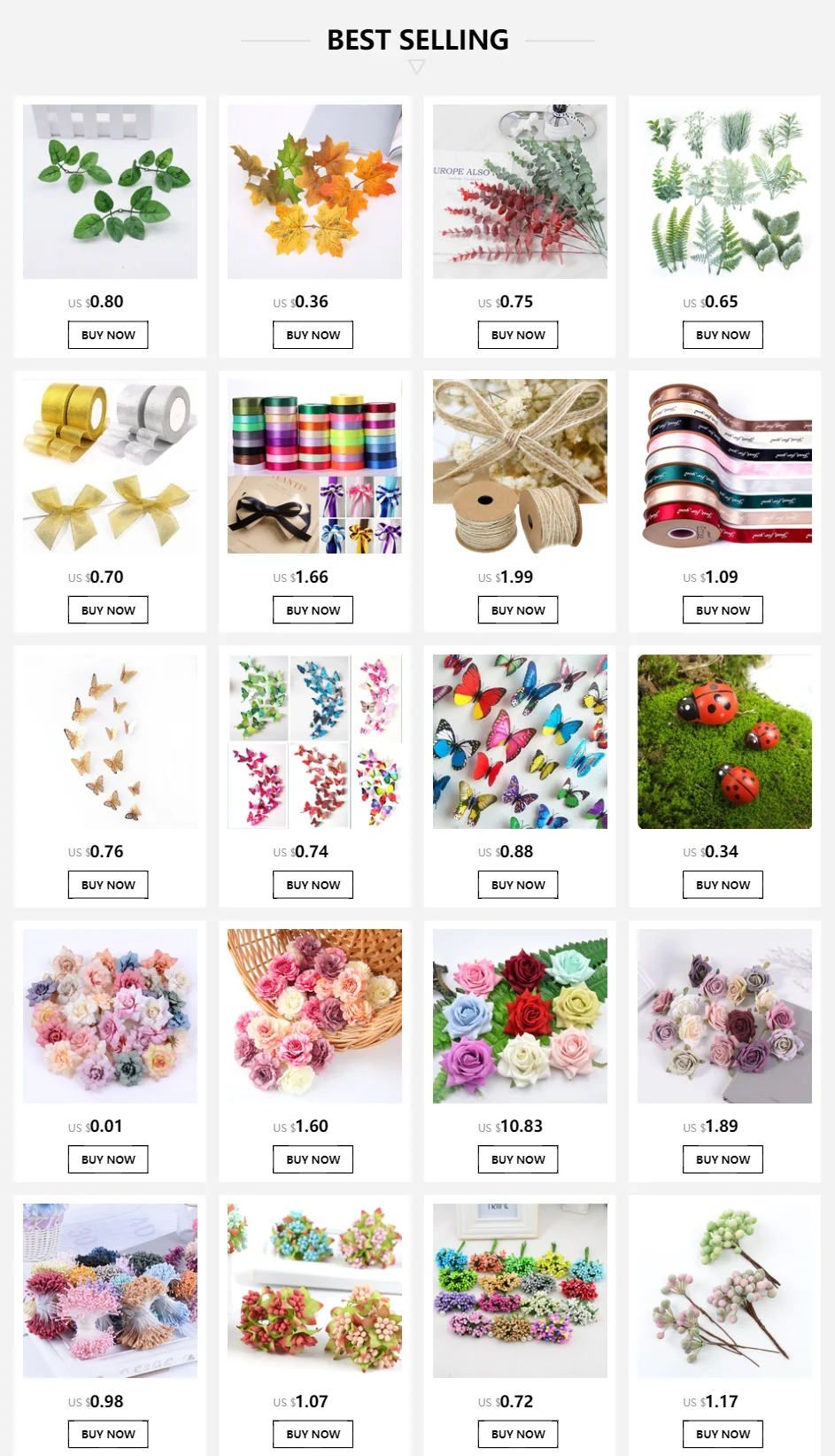Click BUY NOW for the $1.07 berry bouquets
This screenshot has height=1456, width=835.
[x=313, y=1434]
